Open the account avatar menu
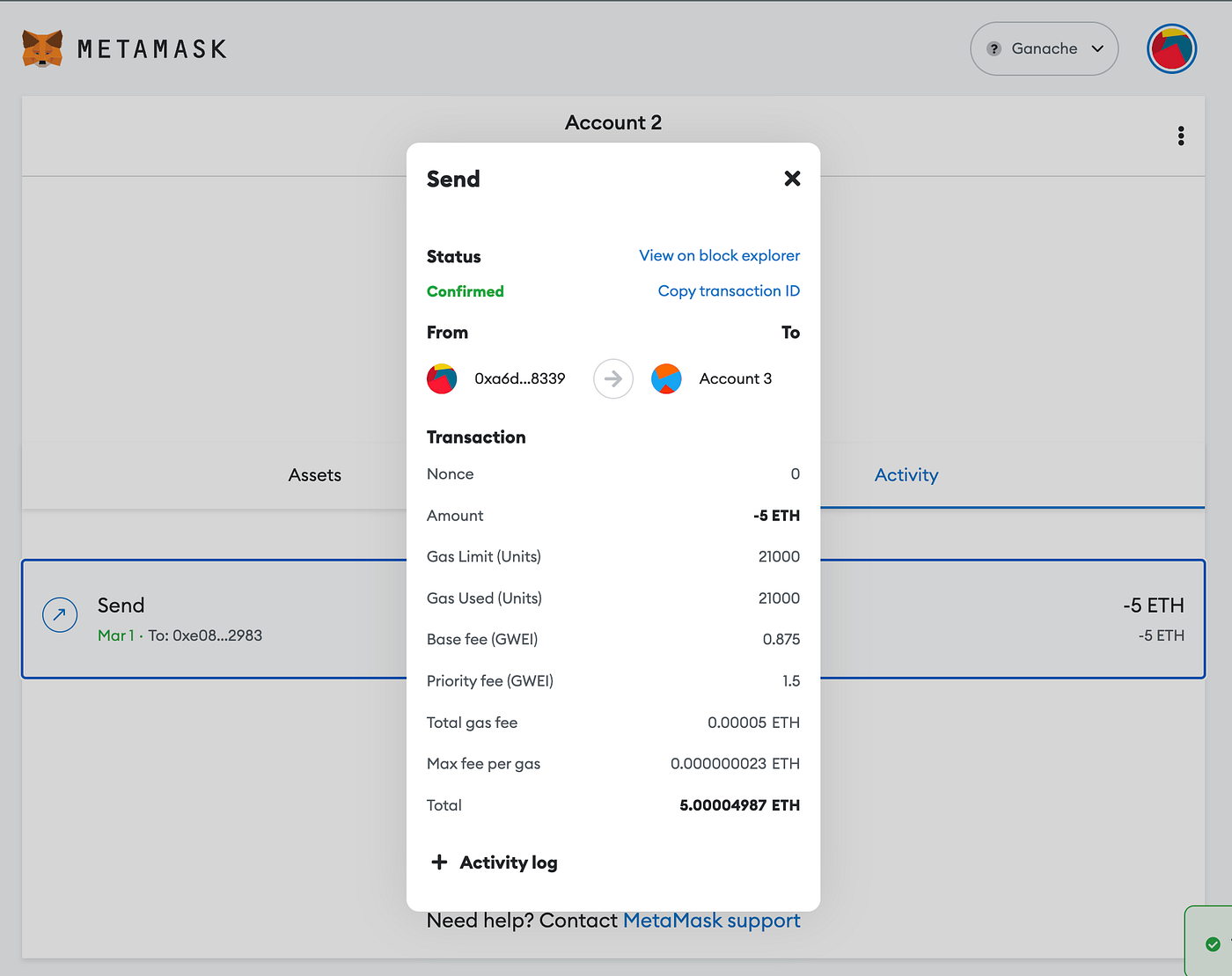1232x976 pixels. click(x=1171, y=48)
